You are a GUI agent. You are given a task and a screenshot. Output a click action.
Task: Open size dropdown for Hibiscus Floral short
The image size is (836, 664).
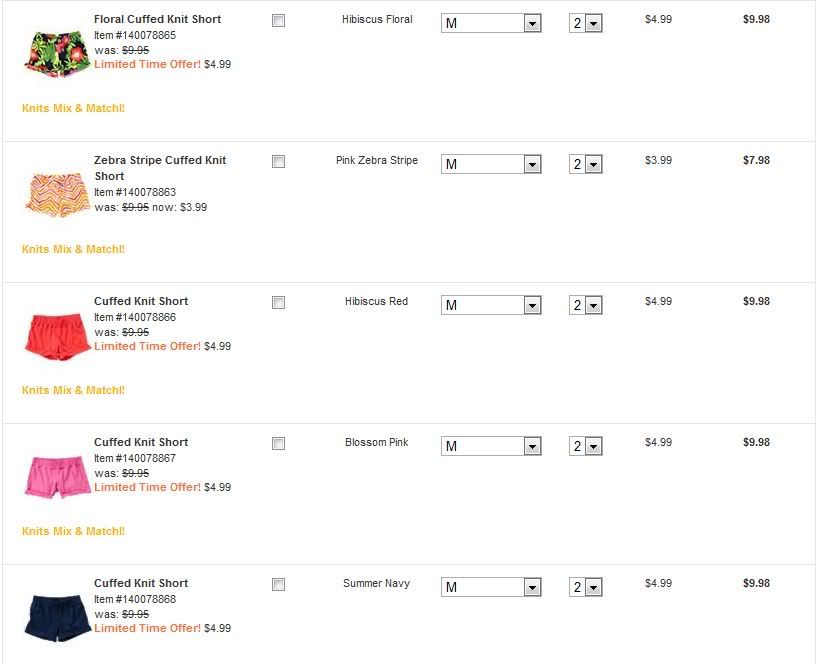(x=491, y=23)
